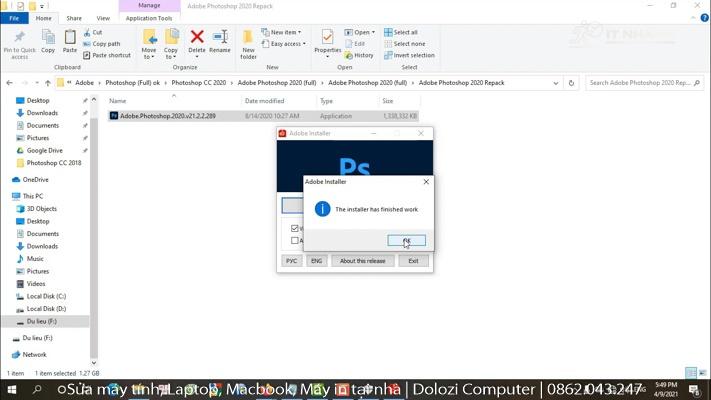The image size is (711, 400).
Task: Click the About this release button
Action: coord(362,261)
